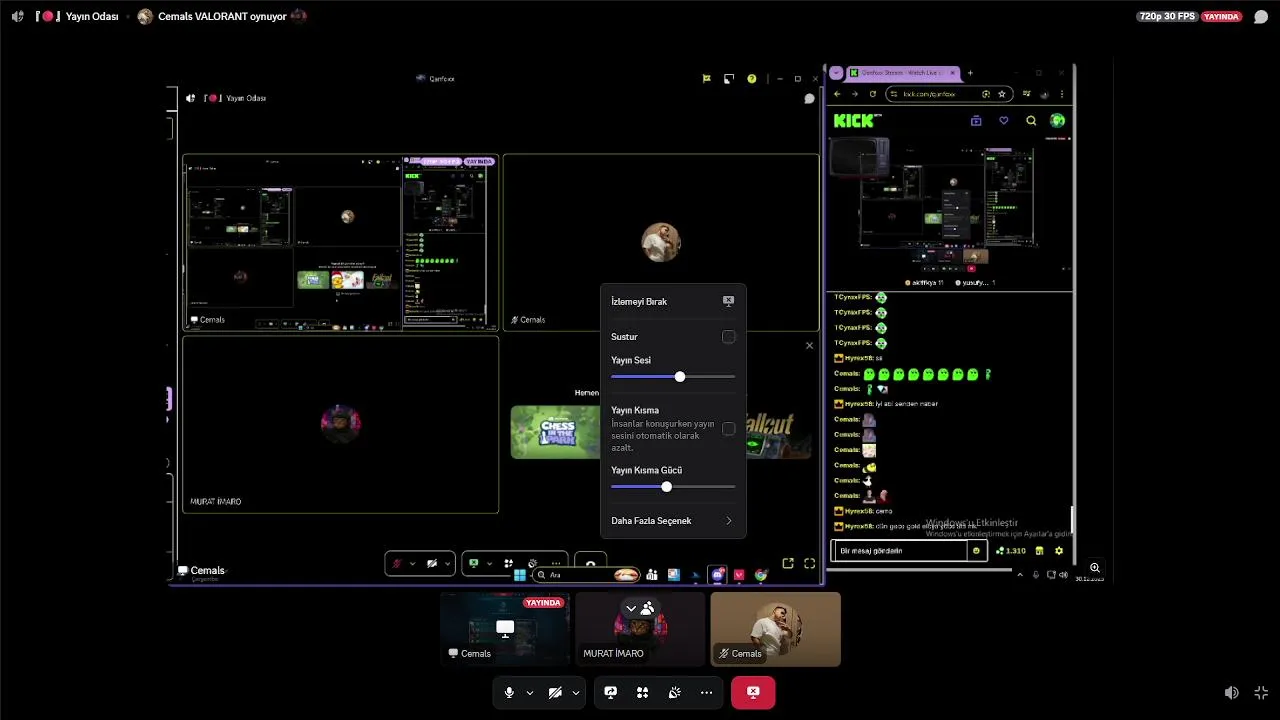Select the Kick stream browser tab
This screenshot has width=1280, height=720.
pos(905,73)
